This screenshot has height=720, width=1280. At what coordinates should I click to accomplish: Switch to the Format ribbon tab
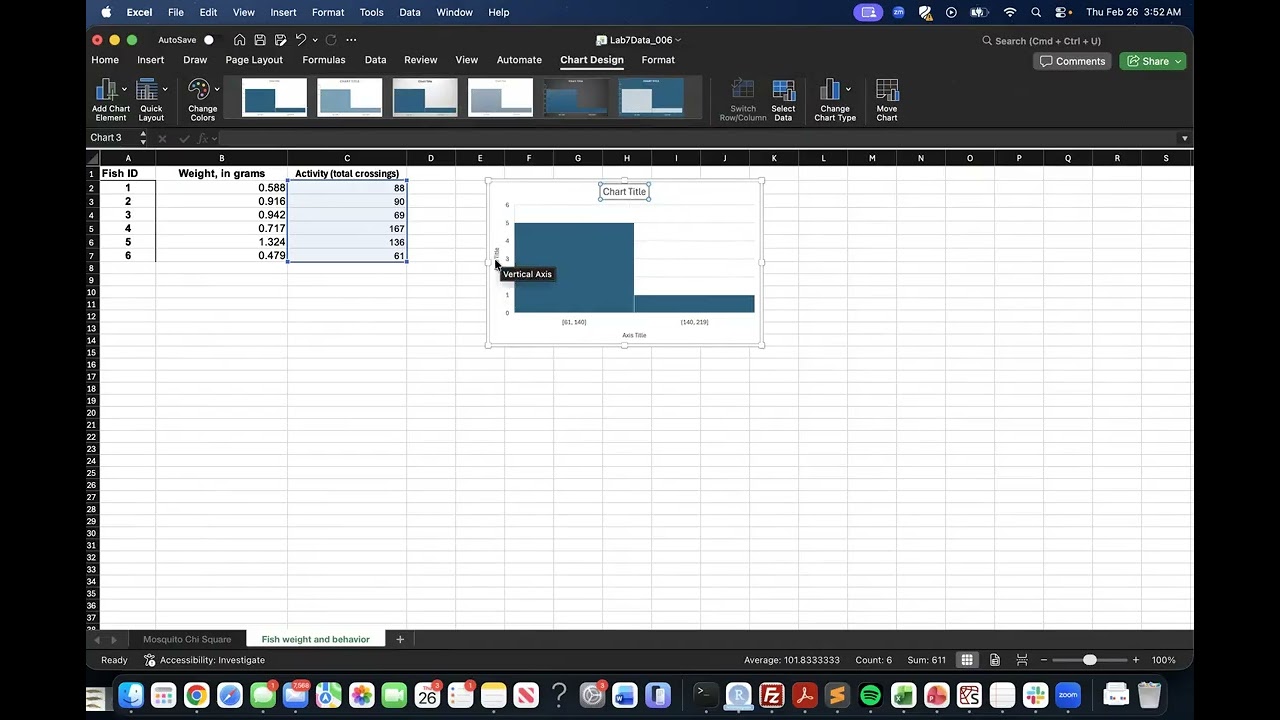tap(658, 60)
